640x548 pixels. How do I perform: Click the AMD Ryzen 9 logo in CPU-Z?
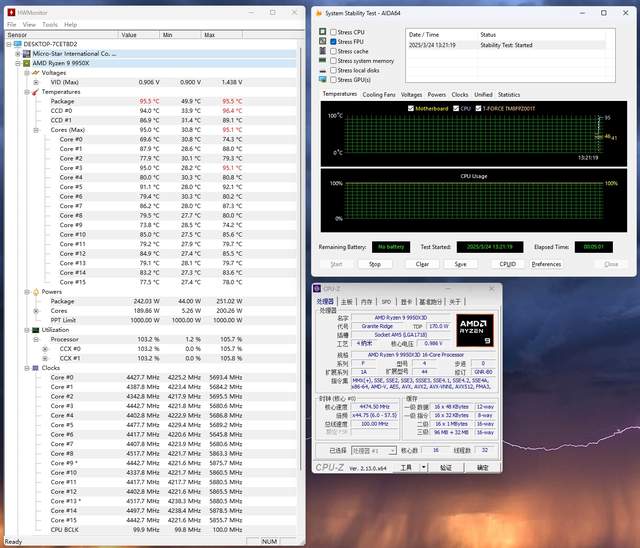coord(476,330)
